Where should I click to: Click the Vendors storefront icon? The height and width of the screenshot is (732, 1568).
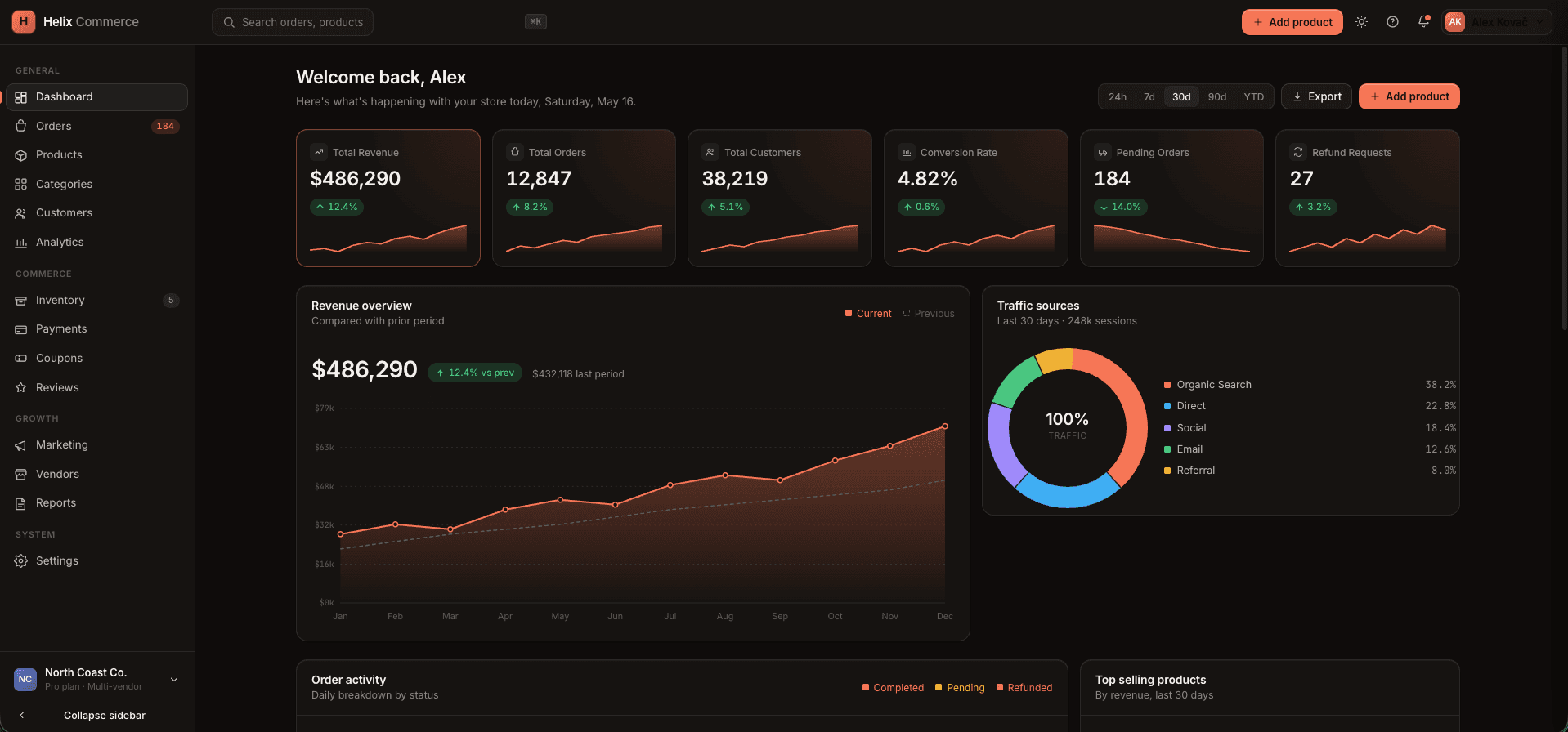coord(21,475)
